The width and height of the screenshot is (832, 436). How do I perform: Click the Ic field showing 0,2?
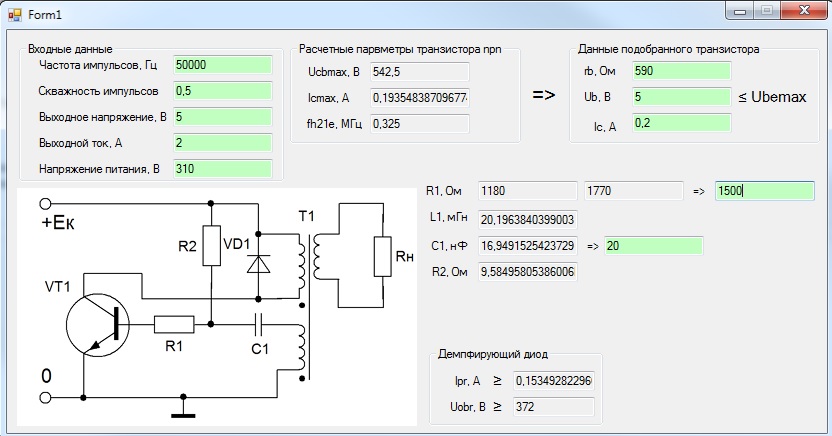681,123
